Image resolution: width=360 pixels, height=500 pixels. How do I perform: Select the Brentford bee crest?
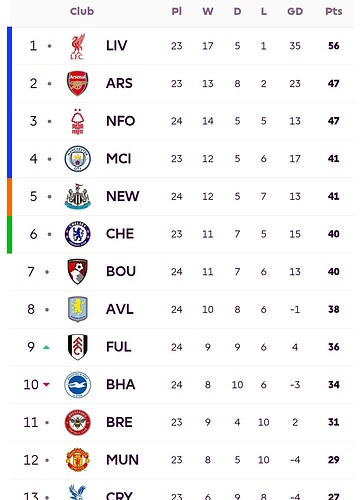pyautogui.click(x=77, y=422)
